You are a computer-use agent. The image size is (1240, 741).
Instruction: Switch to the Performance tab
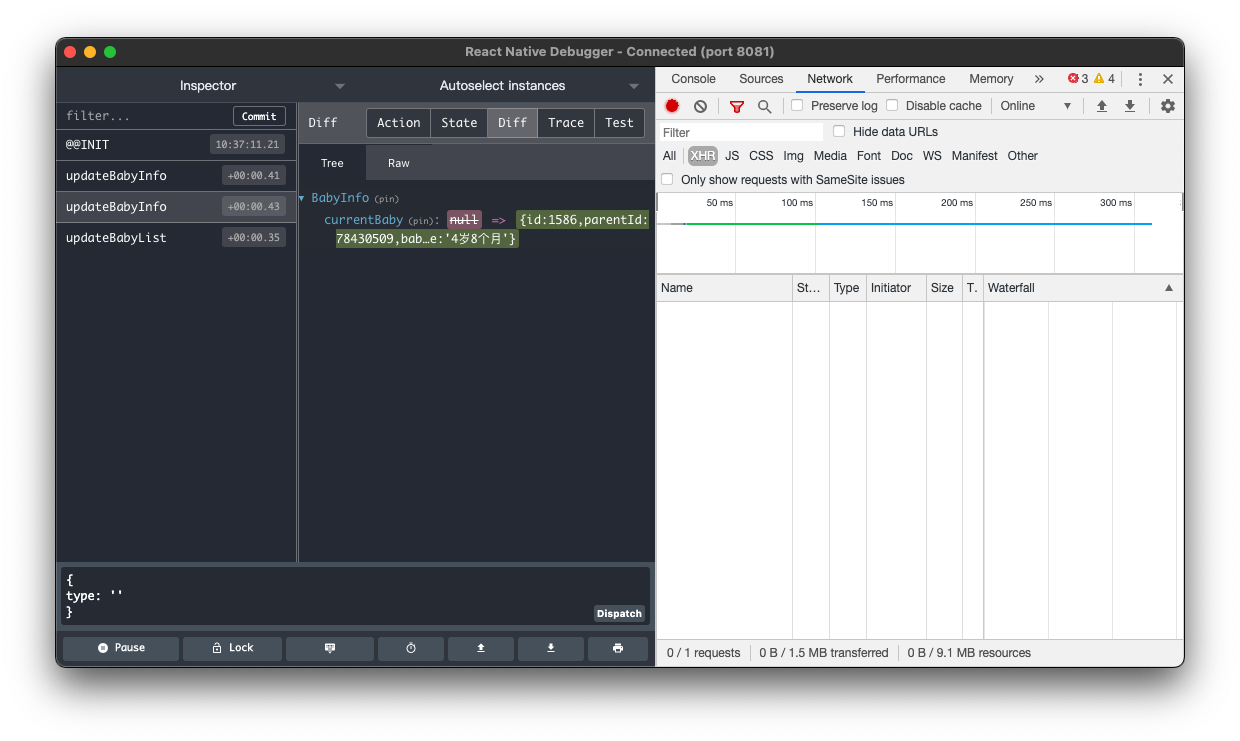pyautogui.click(x=910, y=78)
